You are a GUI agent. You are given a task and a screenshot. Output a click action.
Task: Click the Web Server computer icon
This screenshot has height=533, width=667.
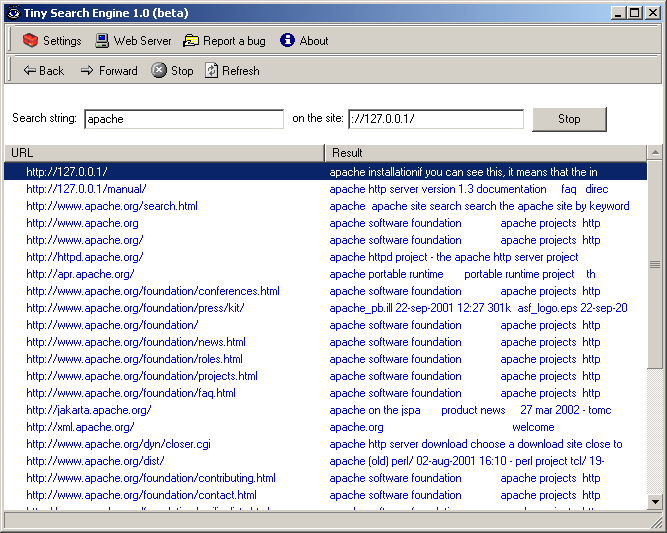click(x=102, y=41)
